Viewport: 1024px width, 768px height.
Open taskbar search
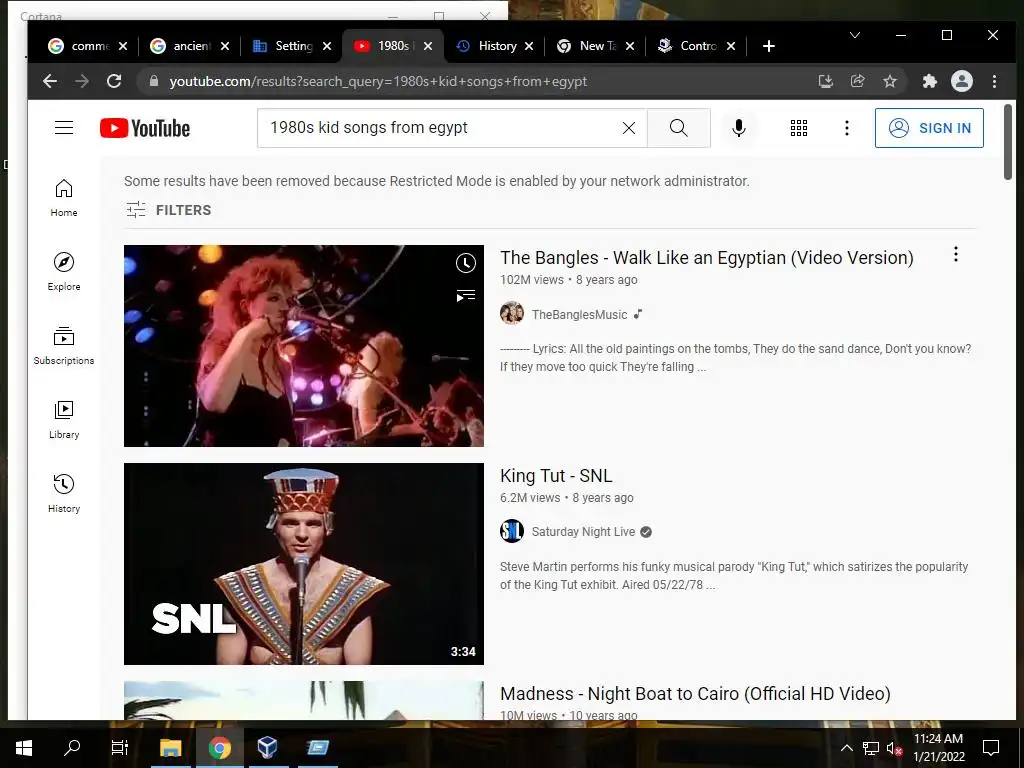click(72, 748)
